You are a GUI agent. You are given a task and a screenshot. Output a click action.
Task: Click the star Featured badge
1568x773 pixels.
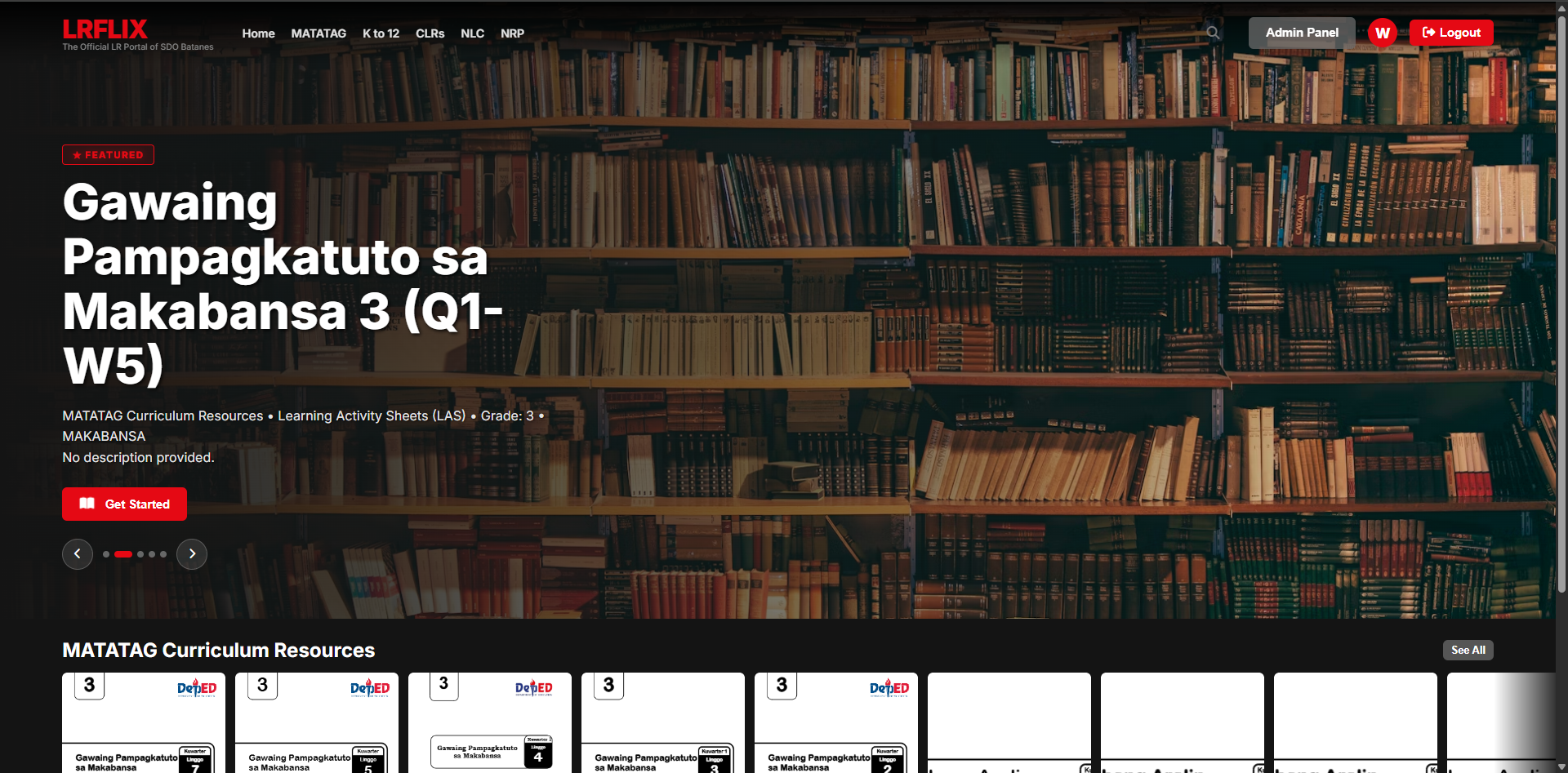tap(108, 155)
